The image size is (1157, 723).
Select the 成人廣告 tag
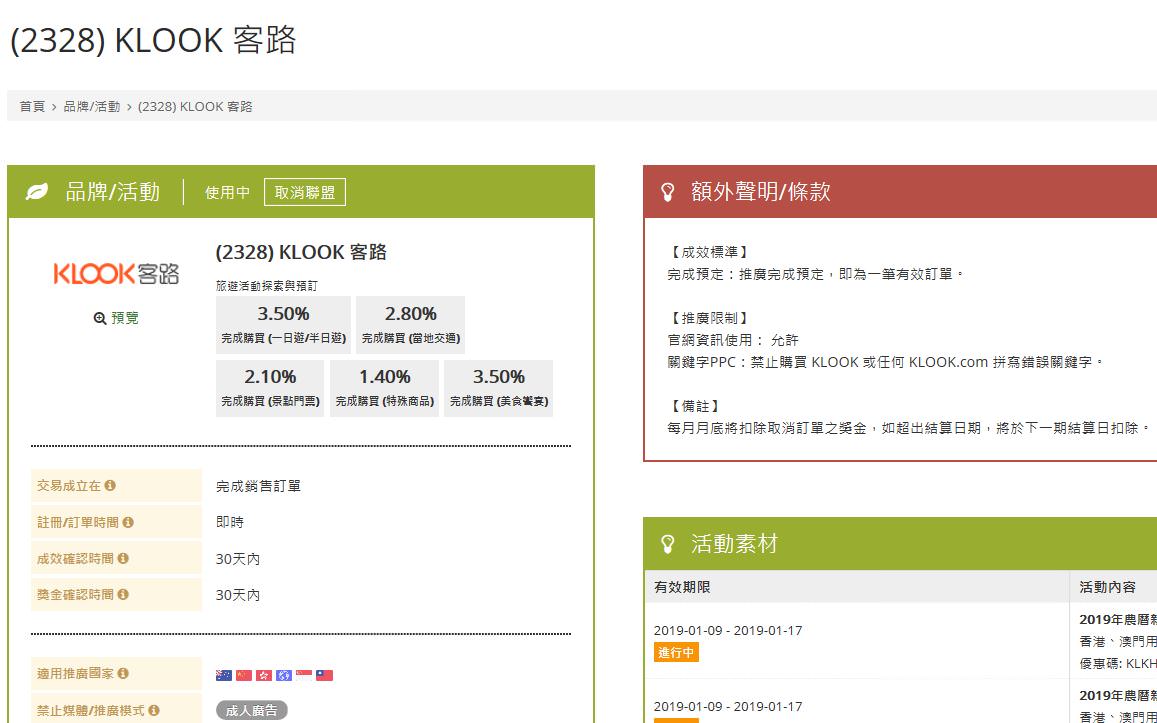pos(252,710)
